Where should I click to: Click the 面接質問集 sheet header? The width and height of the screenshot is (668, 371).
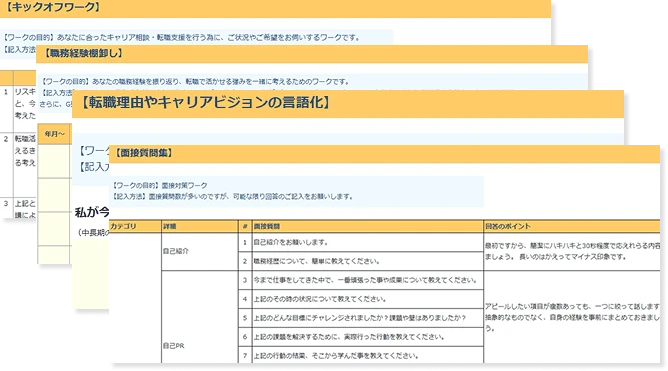pos(144,153)
